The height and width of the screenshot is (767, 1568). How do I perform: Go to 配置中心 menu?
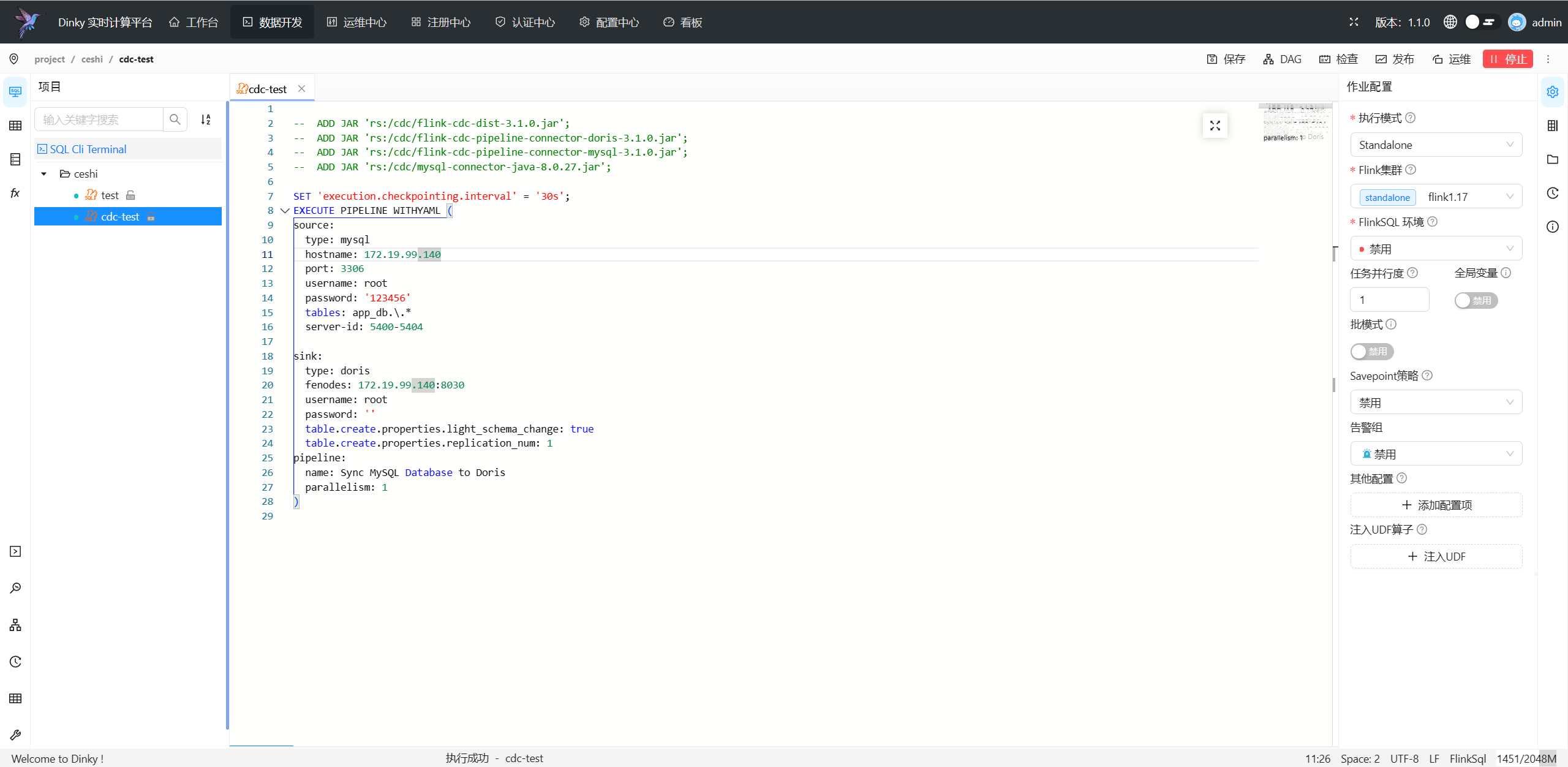click(x=609, y=22)
